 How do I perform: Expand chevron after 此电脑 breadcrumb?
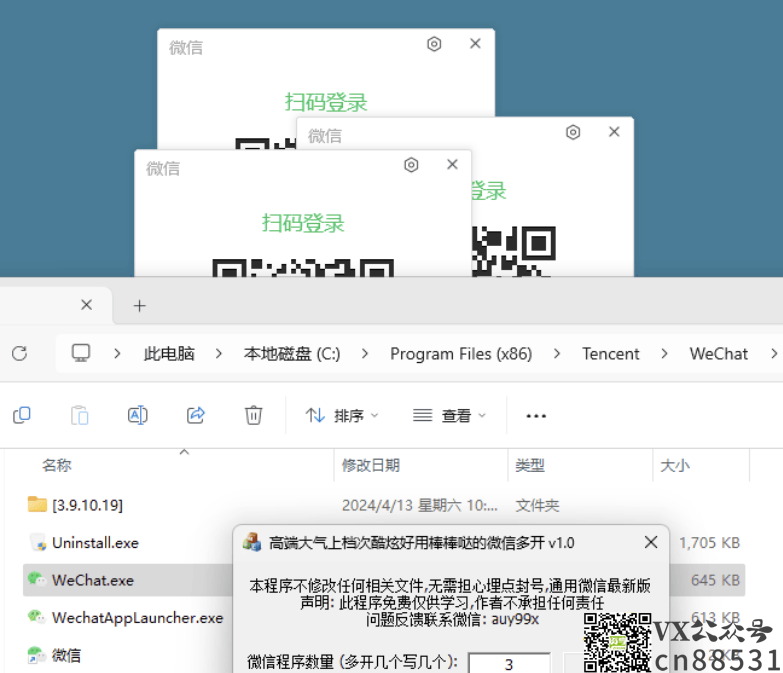tap(219, 354)
